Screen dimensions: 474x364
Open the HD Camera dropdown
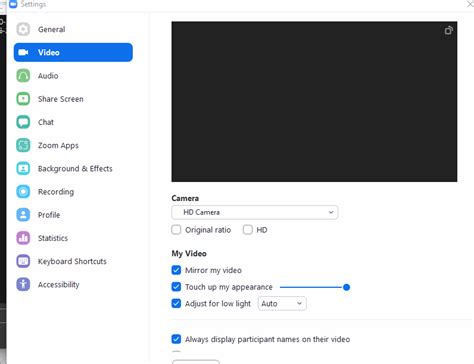point(255,212)
